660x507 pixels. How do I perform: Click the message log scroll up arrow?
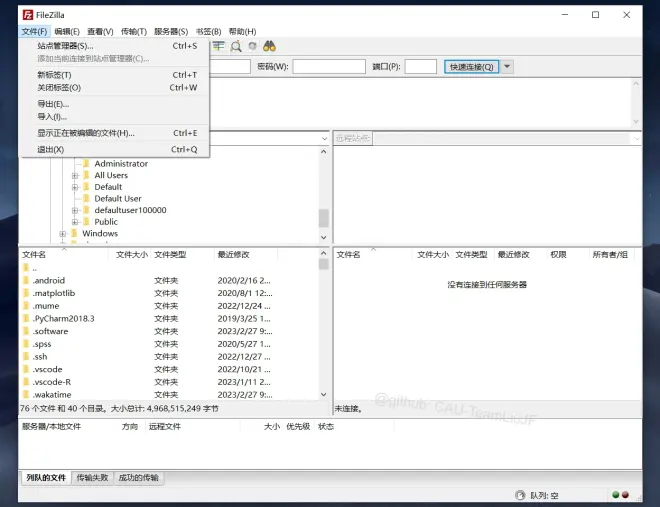click(x=636, y=84)
